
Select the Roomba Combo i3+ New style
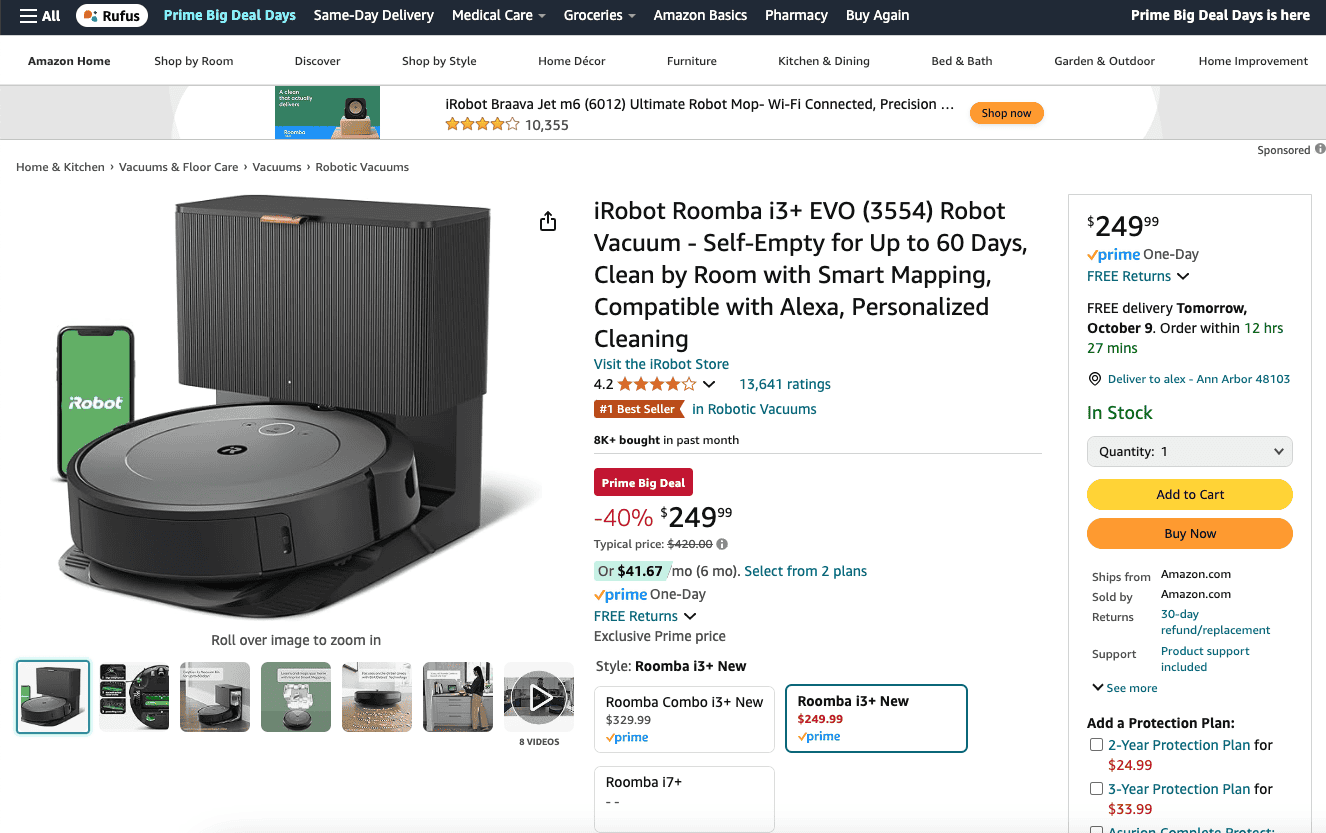[684, 719]
